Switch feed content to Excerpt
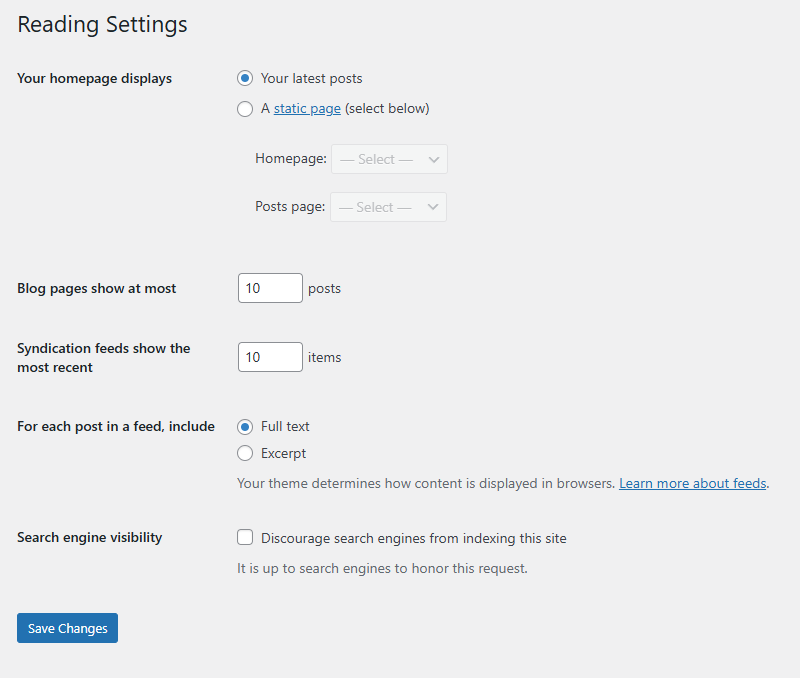This screenshot has width=800, height=678. pos(245,453)
